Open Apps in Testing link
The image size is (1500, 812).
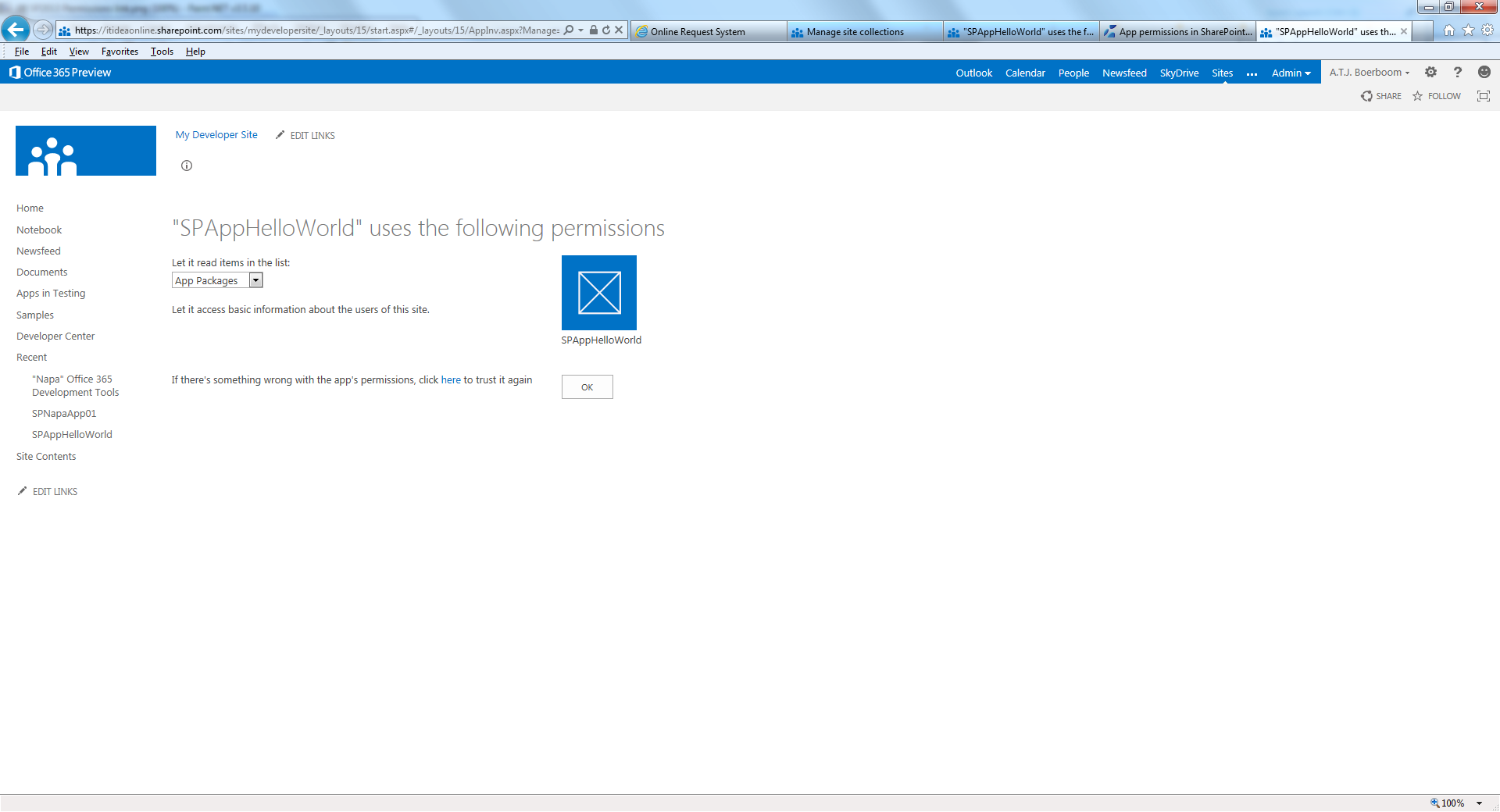point(51,293)
